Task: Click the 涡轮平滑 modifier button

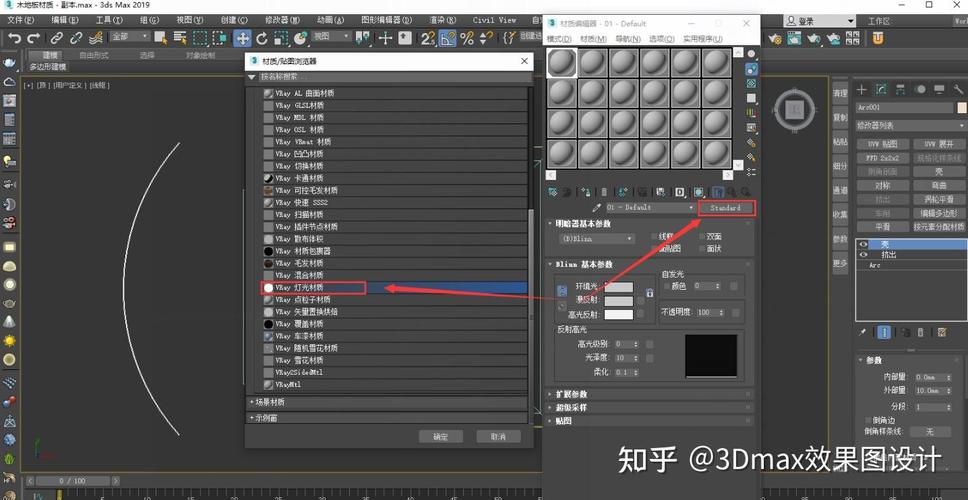Action: click(x=938, y=199)
